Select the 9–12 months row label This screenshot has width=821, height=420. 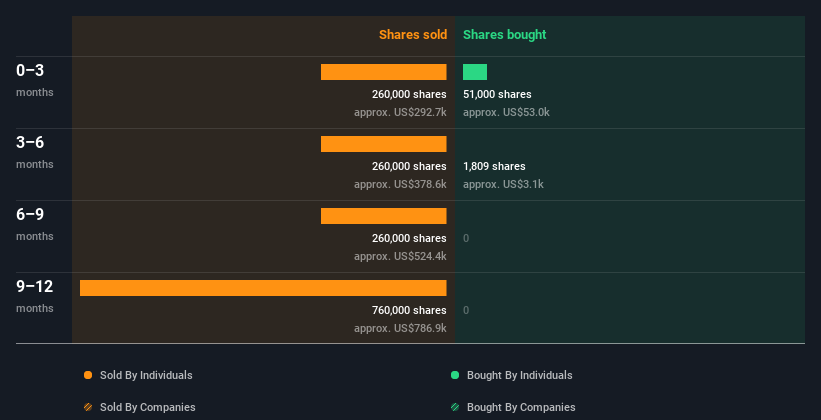coord(34,287)
